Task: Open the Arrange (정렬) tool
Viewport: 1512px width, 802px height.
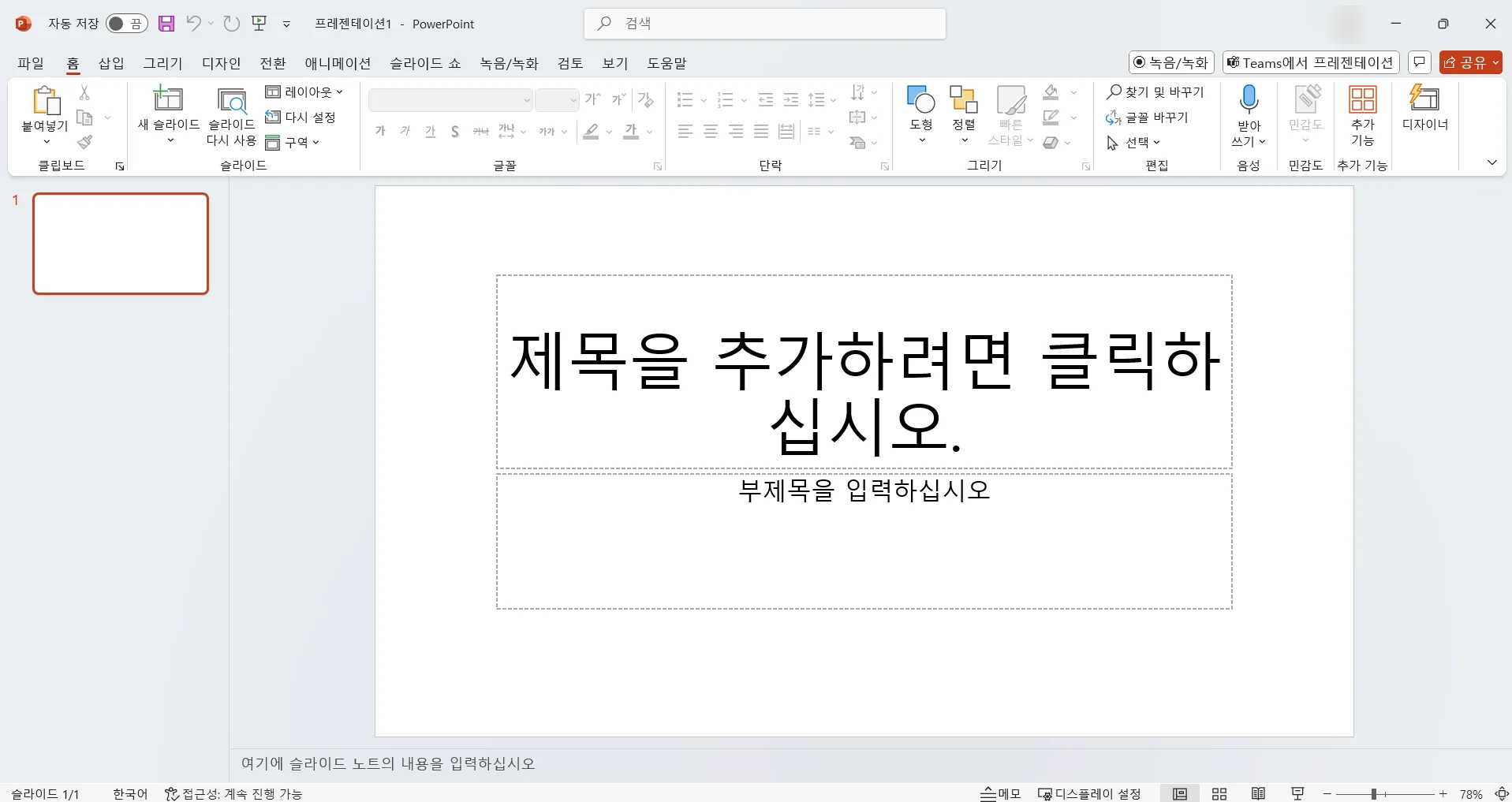Action: (x=963, y=114)
